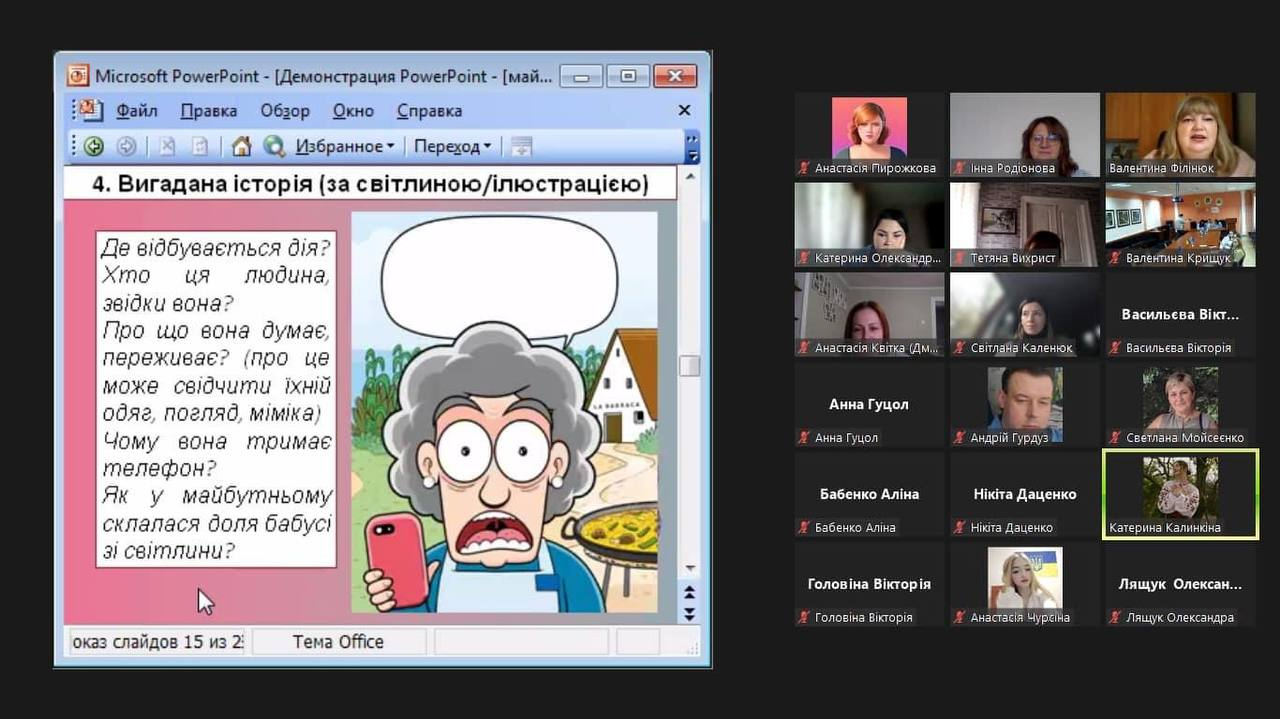Screen dimensions: 1280x719
Task: Expand the Избранное dropdown
Action: coord(345,147)
